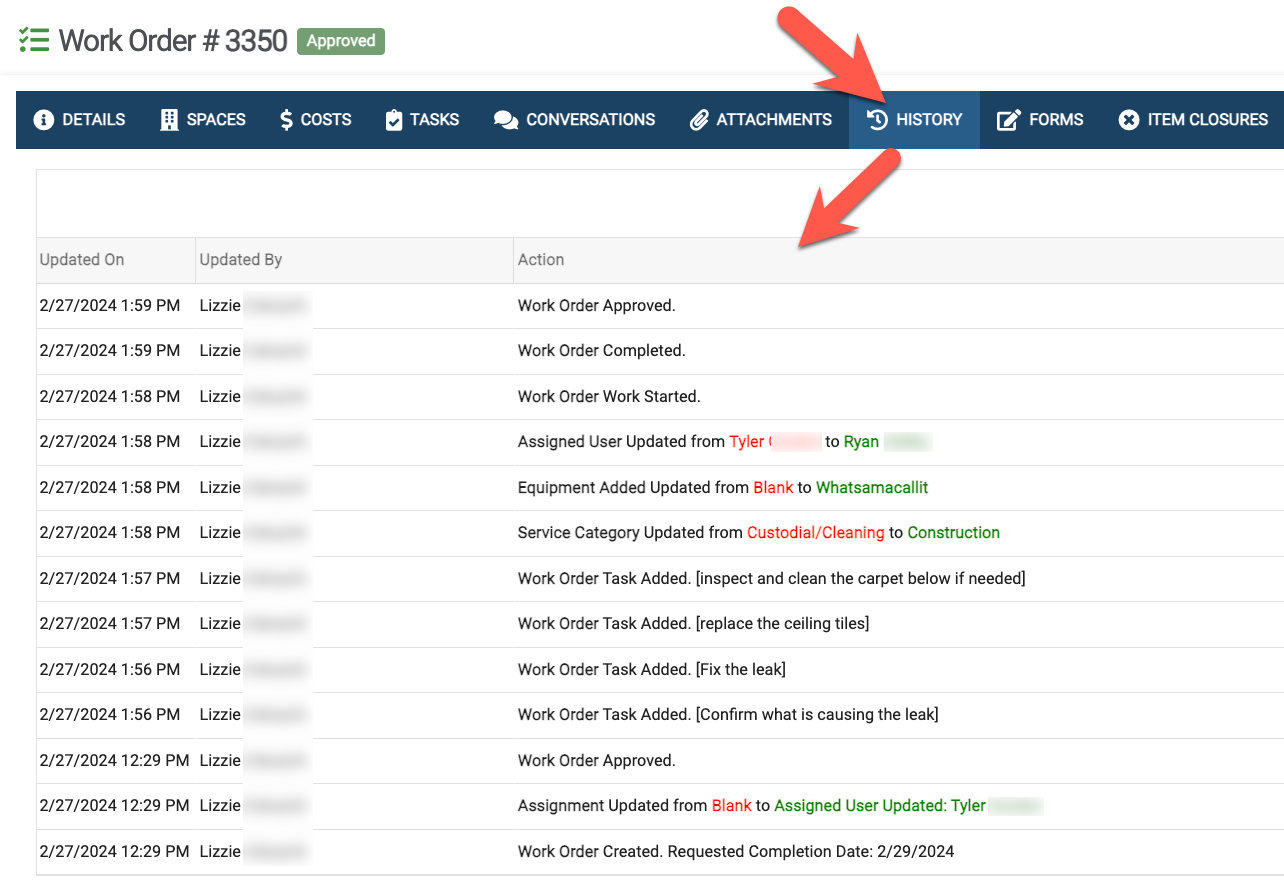Select the Work Order Created history row

coord(735,852)
